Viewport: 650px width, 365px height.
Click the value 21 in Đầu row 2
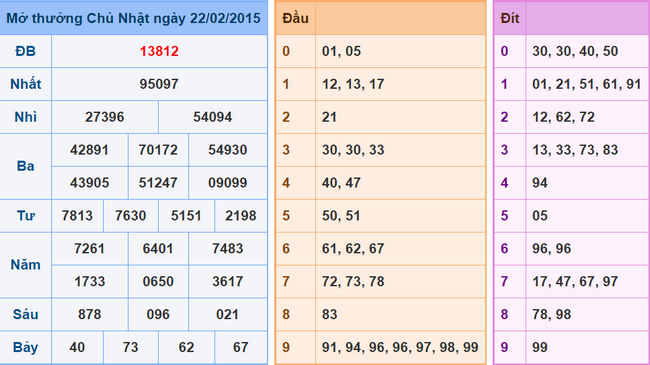point(329,117)
